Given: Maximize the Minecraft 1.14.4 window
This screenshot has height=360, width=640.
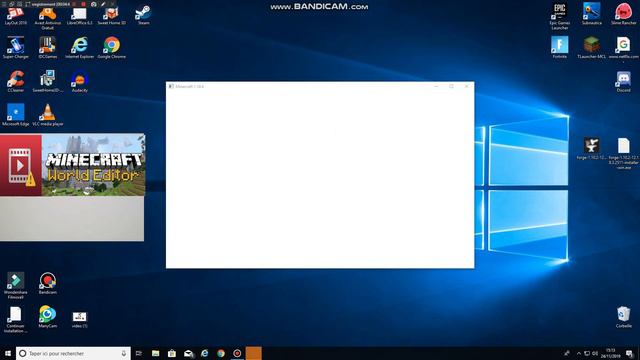Looking at the screenshot, I should click(x=451, y=87).
